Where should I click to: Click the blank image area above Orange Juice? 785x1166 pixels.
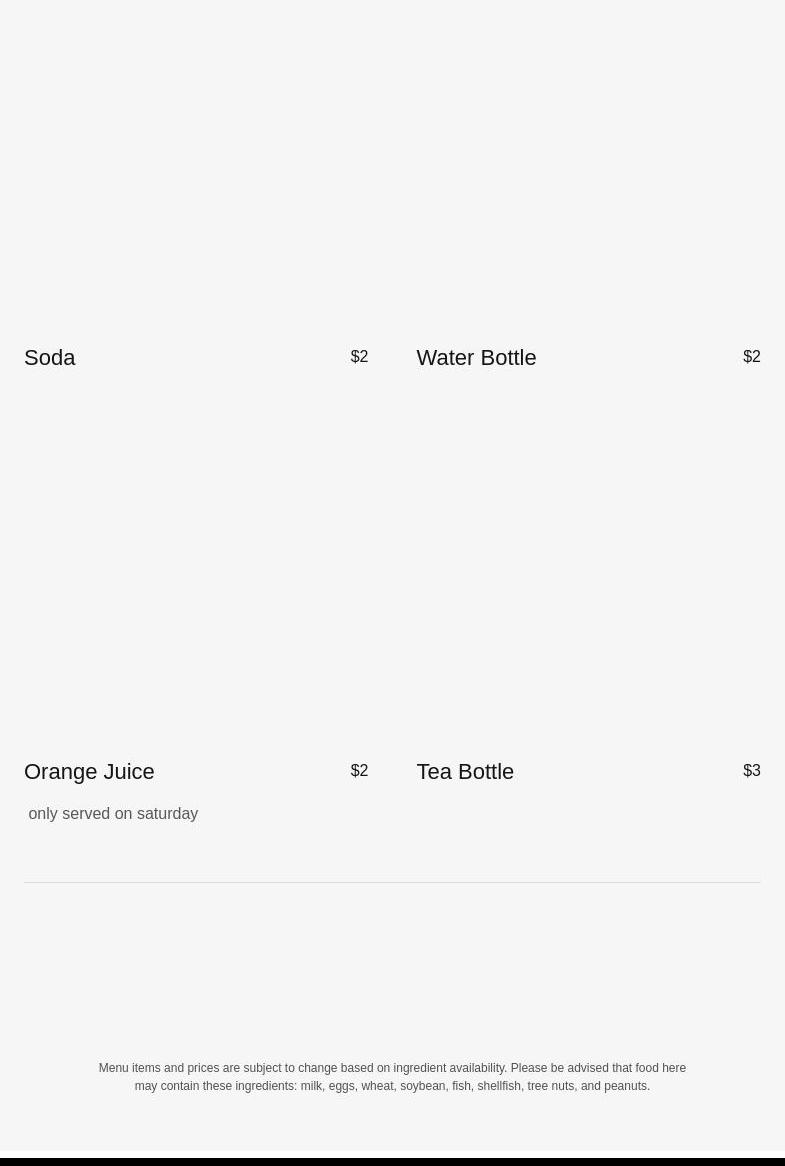coord(196,570)
